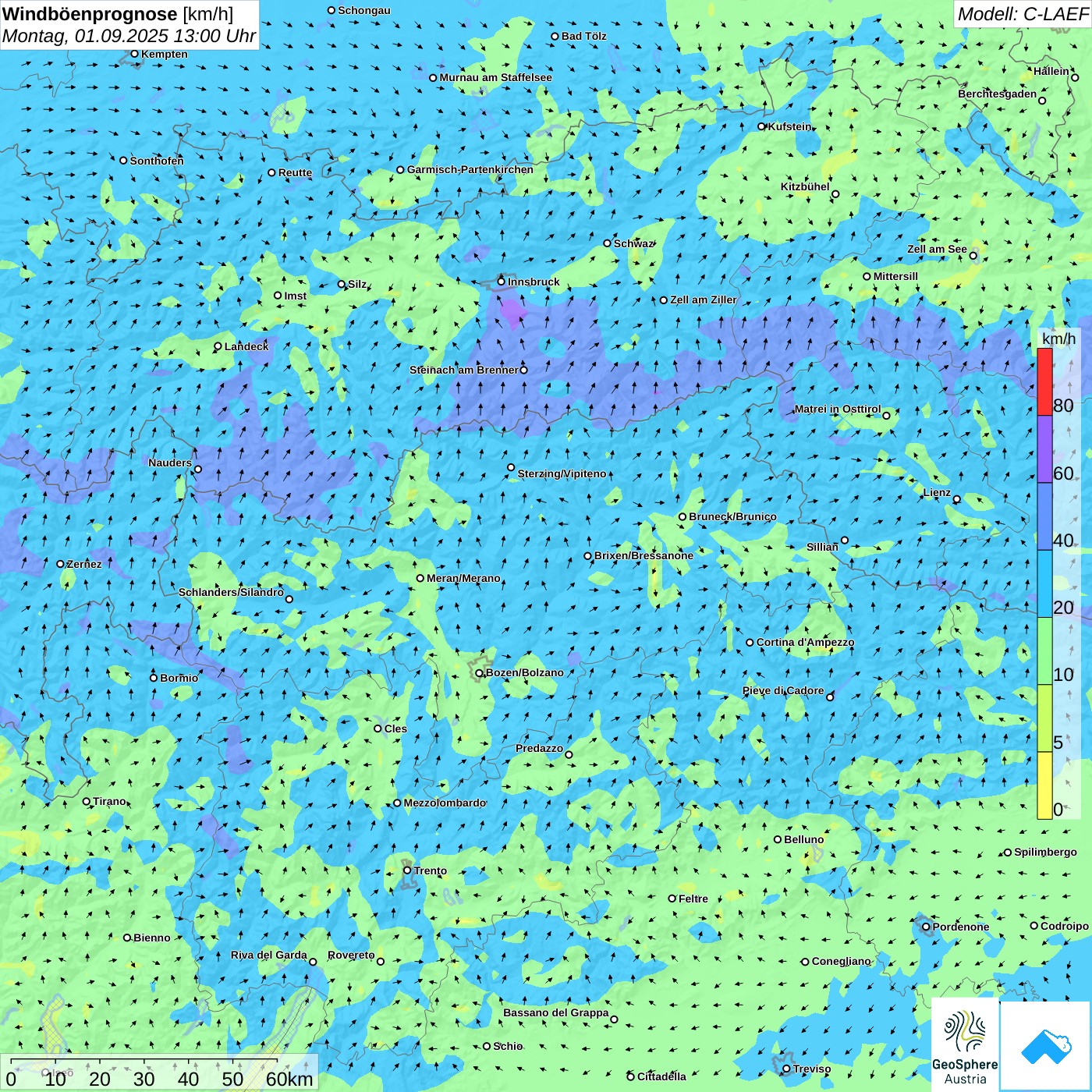
Task: Click the Windböenprognose title text
Action: [90, 14]
